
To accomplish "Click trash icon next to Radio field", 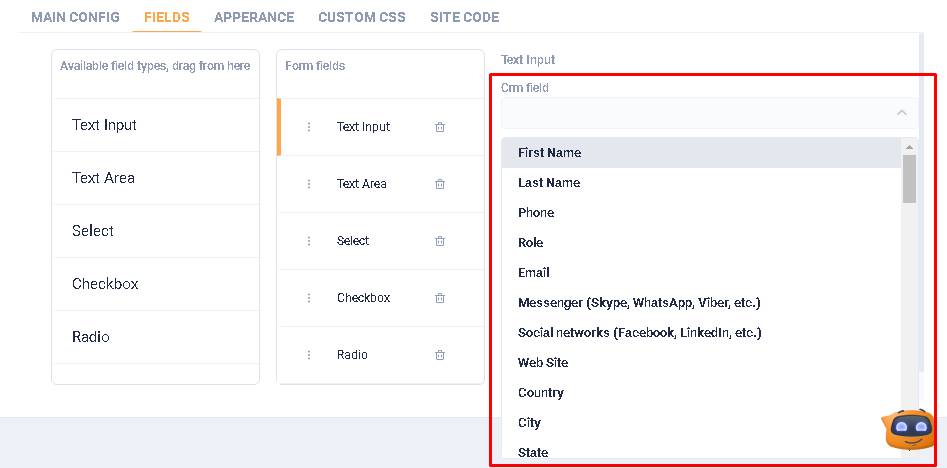I will point(440,355).
